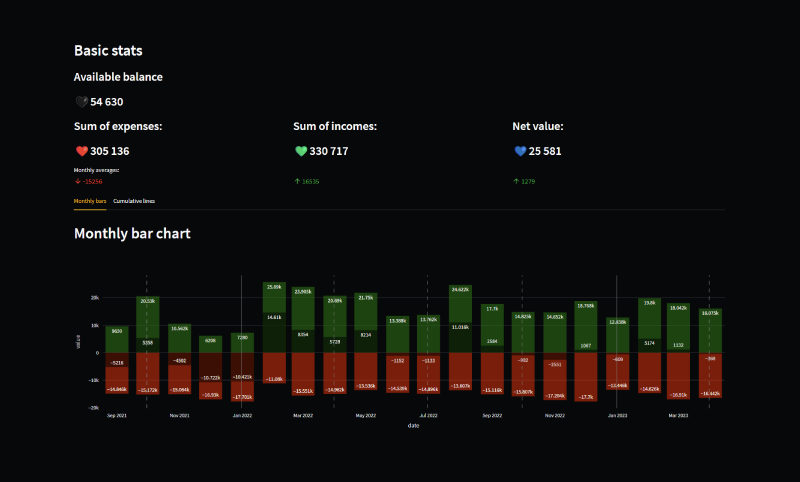The image size is (800, 482).
Task: Click the red heart expenses icon
Action: pyautogui.click(x=81, y=151)
